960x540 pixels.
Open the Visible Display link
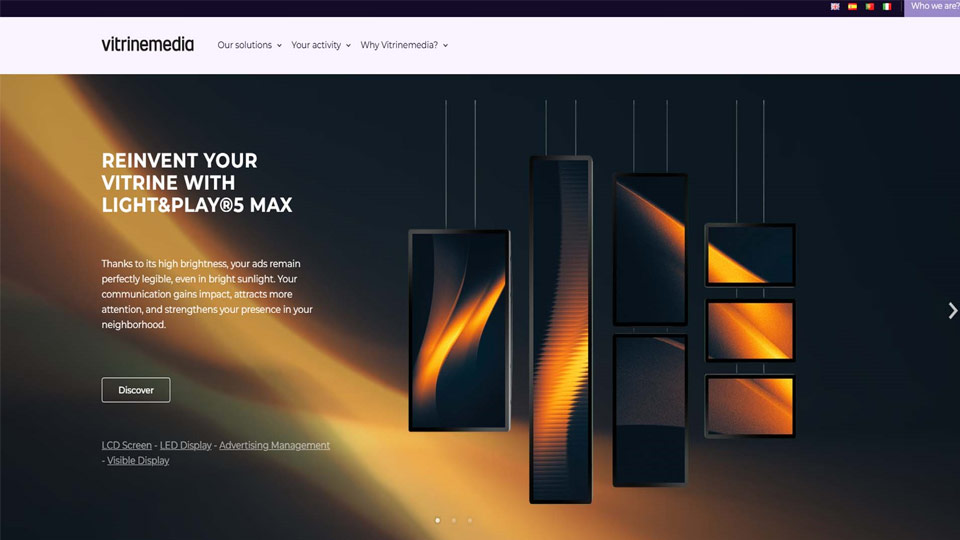click(138, 460)
